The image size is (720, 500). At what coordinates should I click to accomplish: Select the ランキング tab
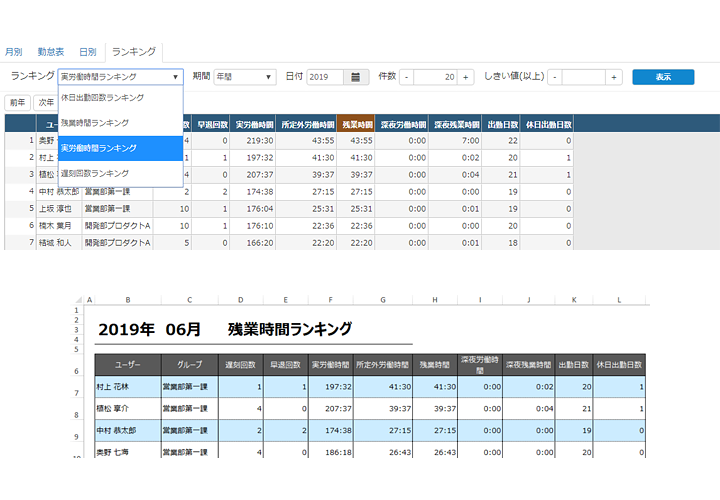(x=134, y=52)
